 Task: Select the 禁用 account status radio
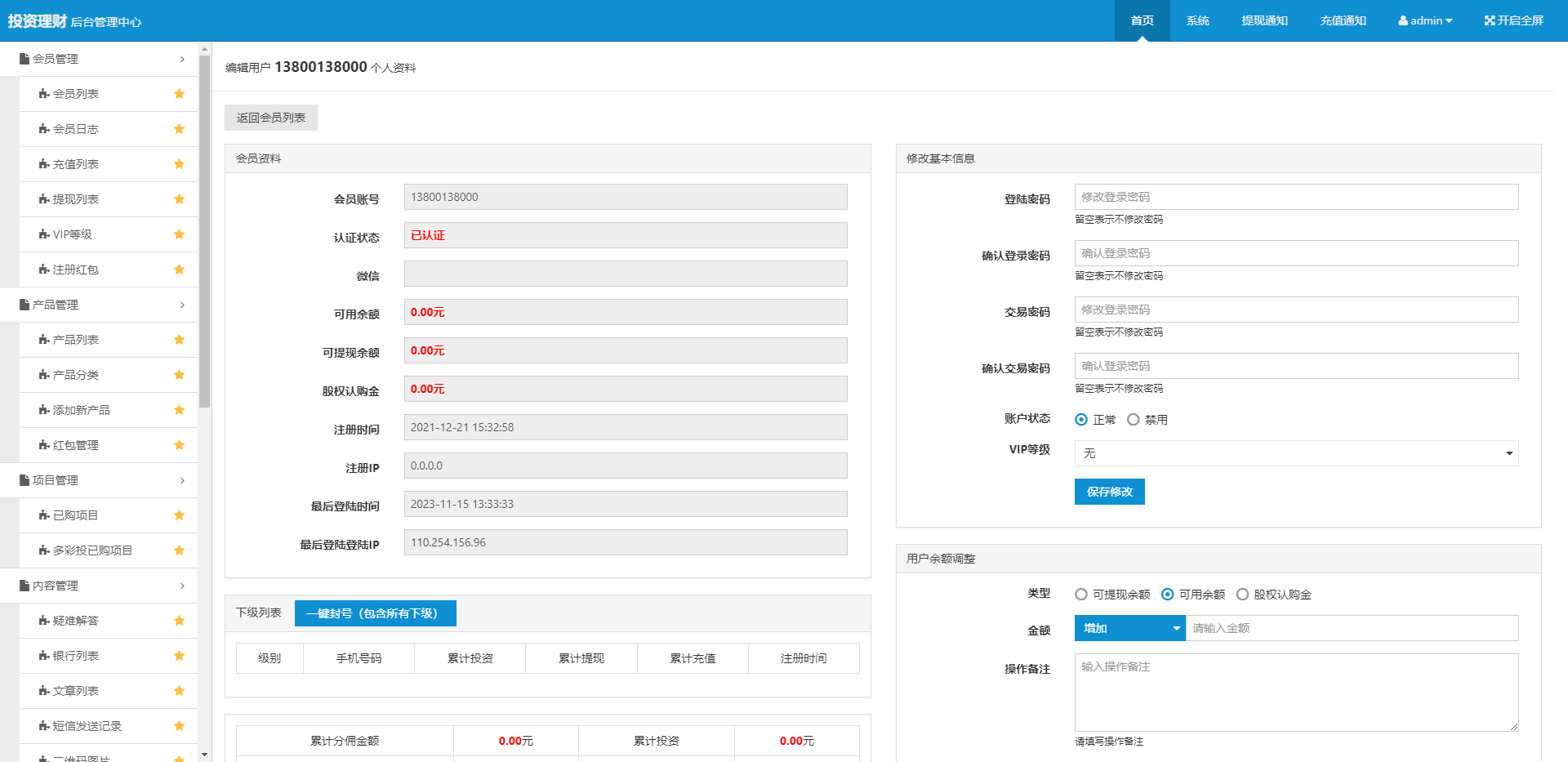[1133, 420]
